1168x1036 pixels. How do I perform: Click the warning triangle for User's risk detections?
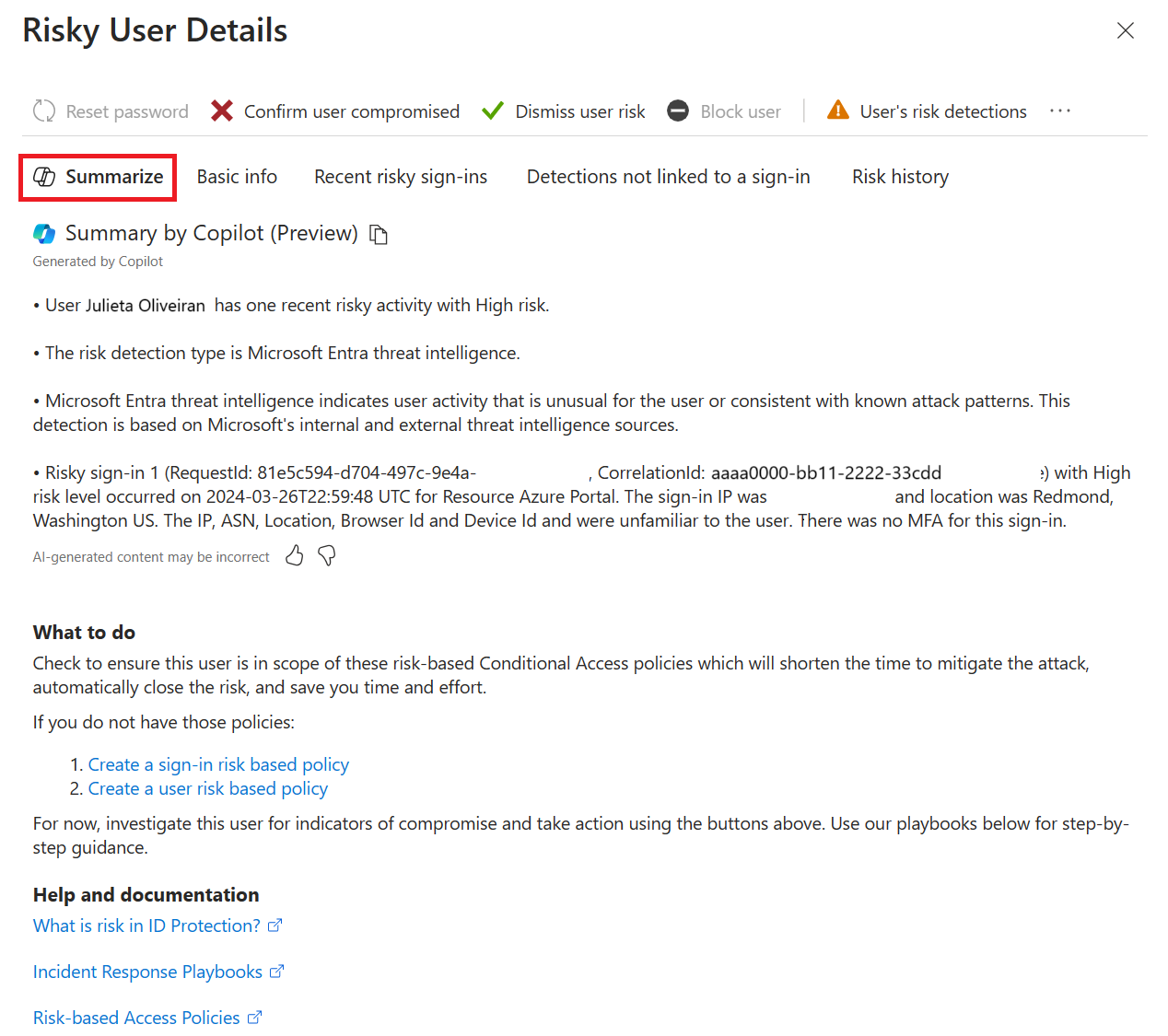(837, 110)
